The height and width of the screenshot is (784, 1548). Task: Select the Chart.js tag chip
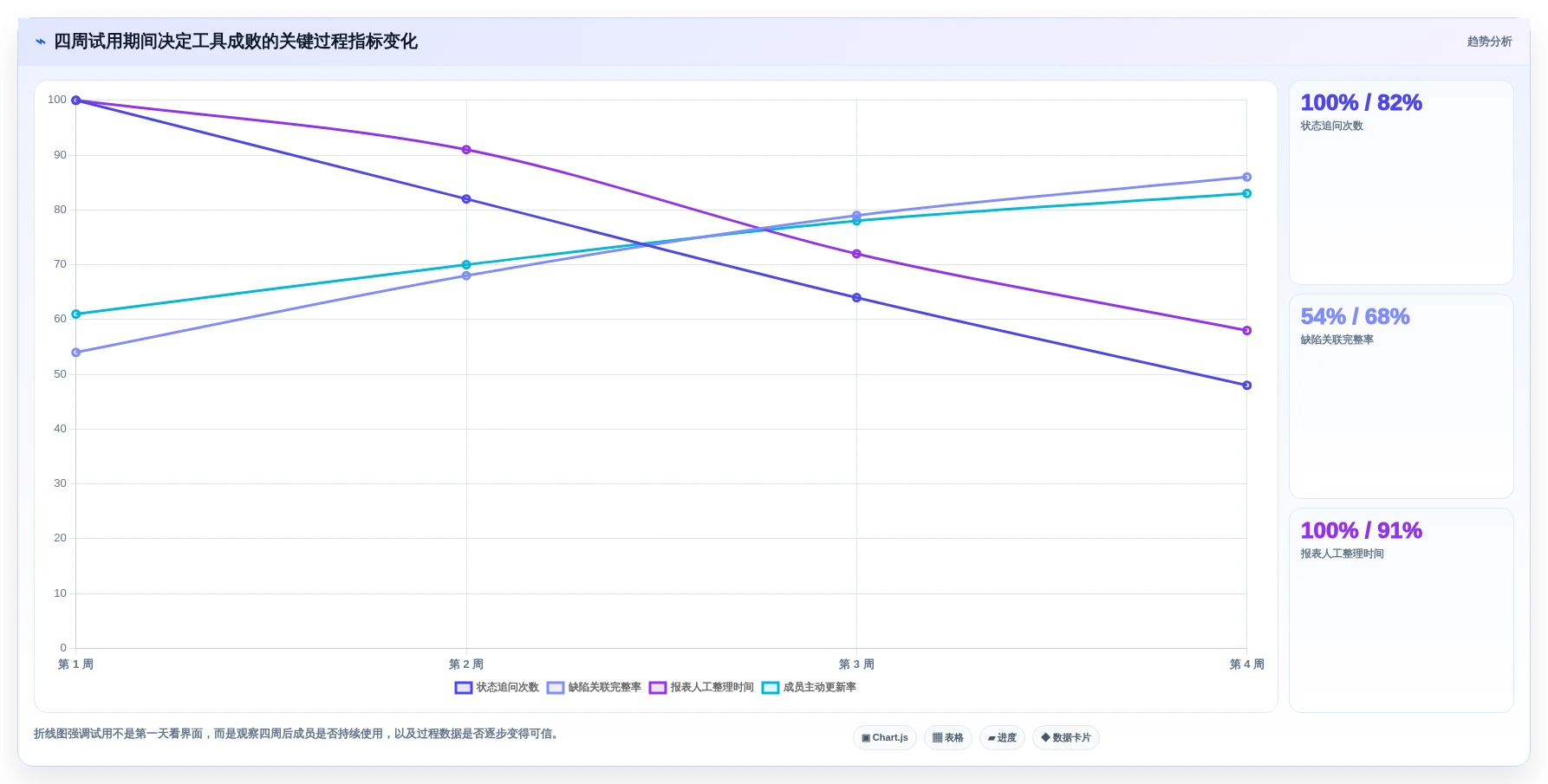(x=885, y=738)
